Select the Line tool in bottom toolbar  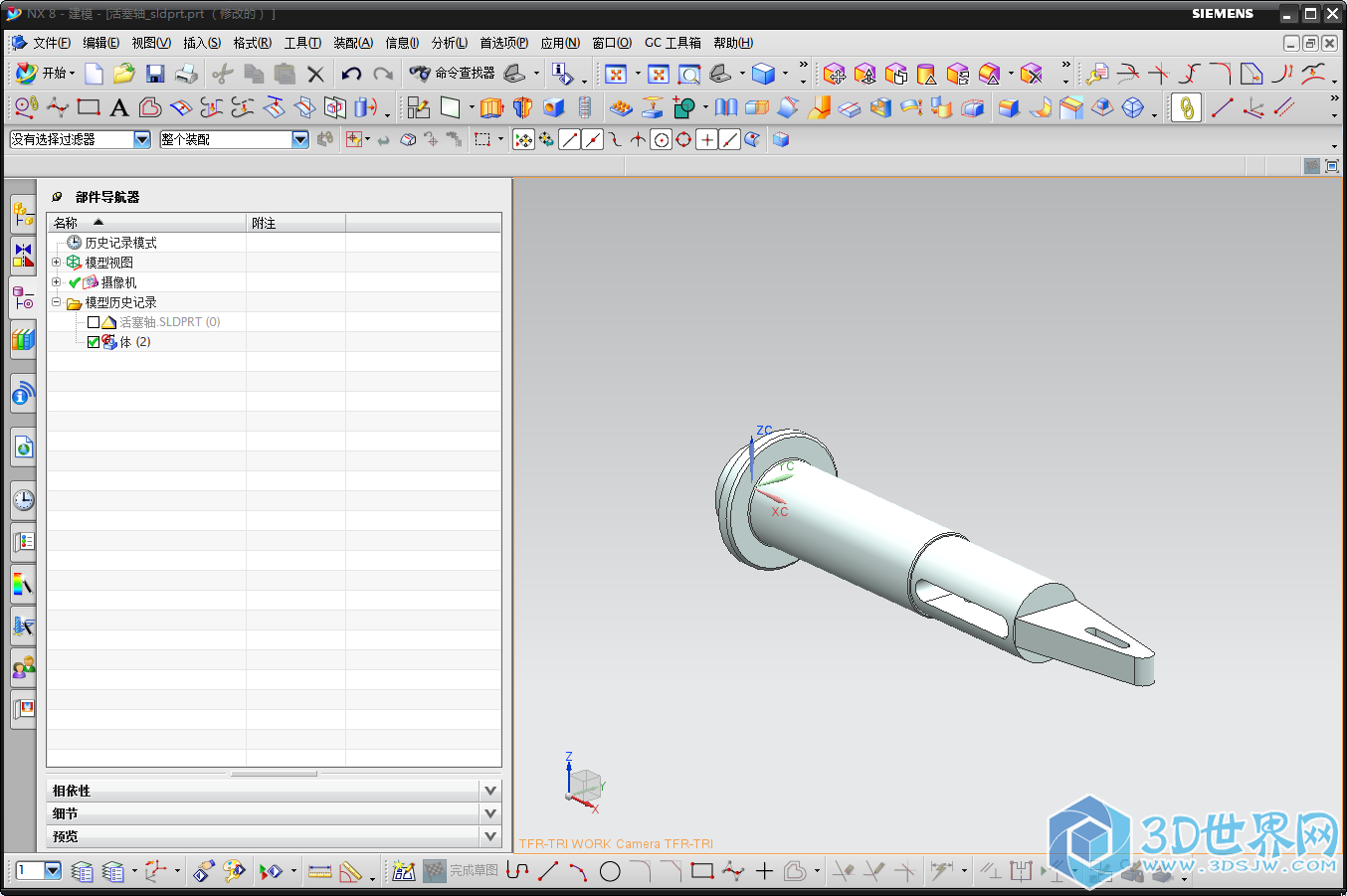coord(548,872)
